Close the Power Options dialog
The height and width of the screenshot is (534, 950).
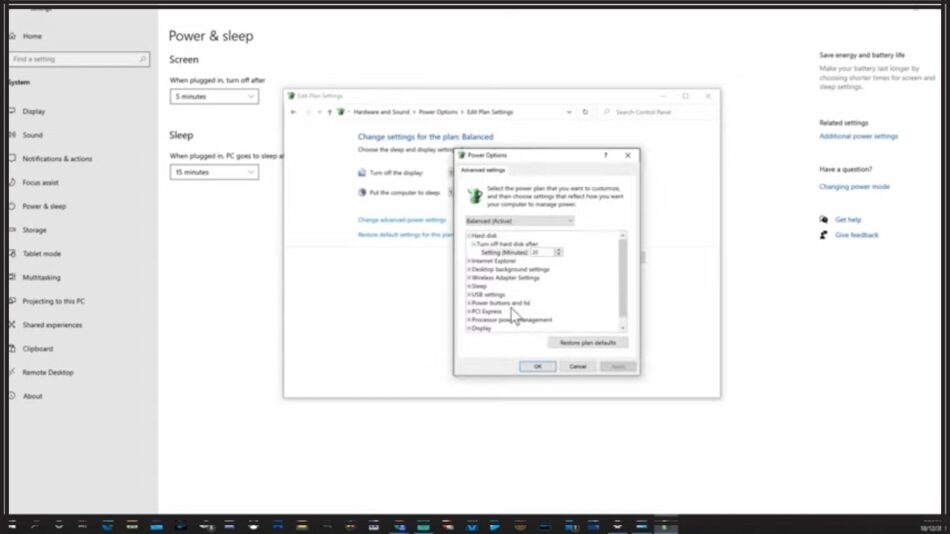point(628,155)
